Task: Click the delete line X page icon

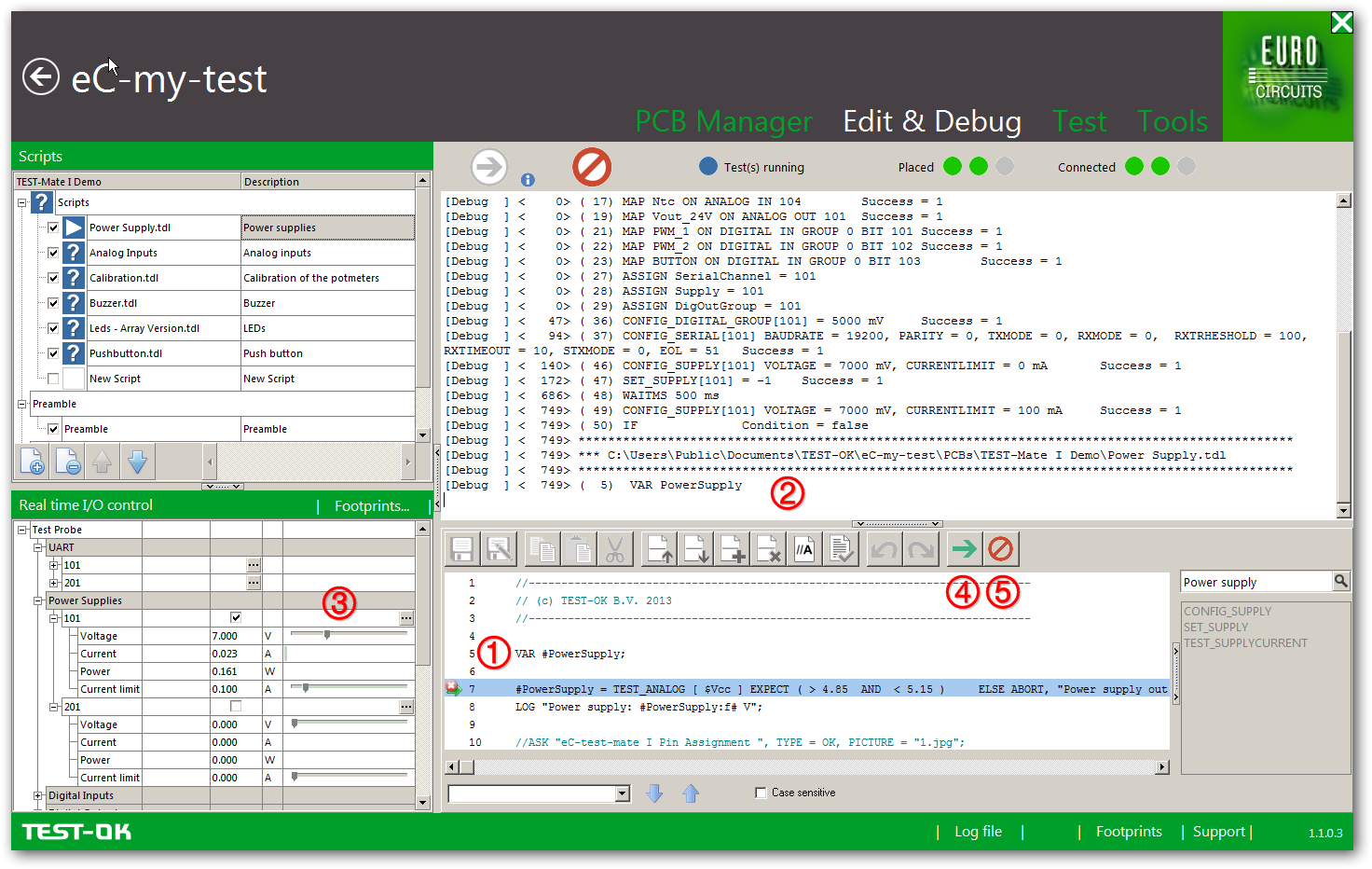Action: [x=769, y=549]
